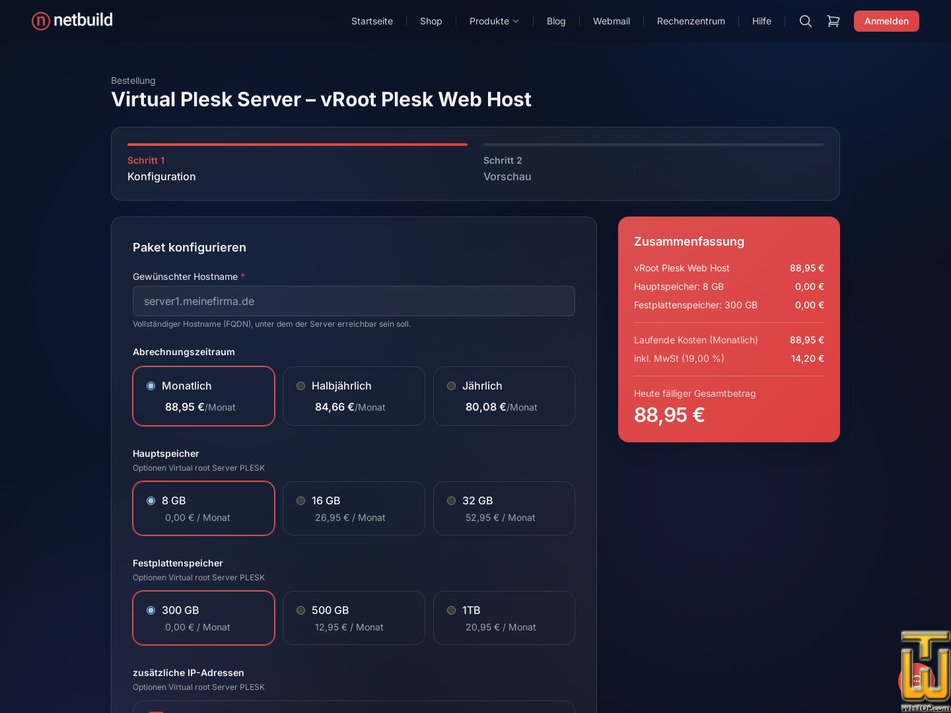Viewport: 951px width, 713px height.
Task: Expand the Produkte menu chevron
Action: click(x=516, y=21)
